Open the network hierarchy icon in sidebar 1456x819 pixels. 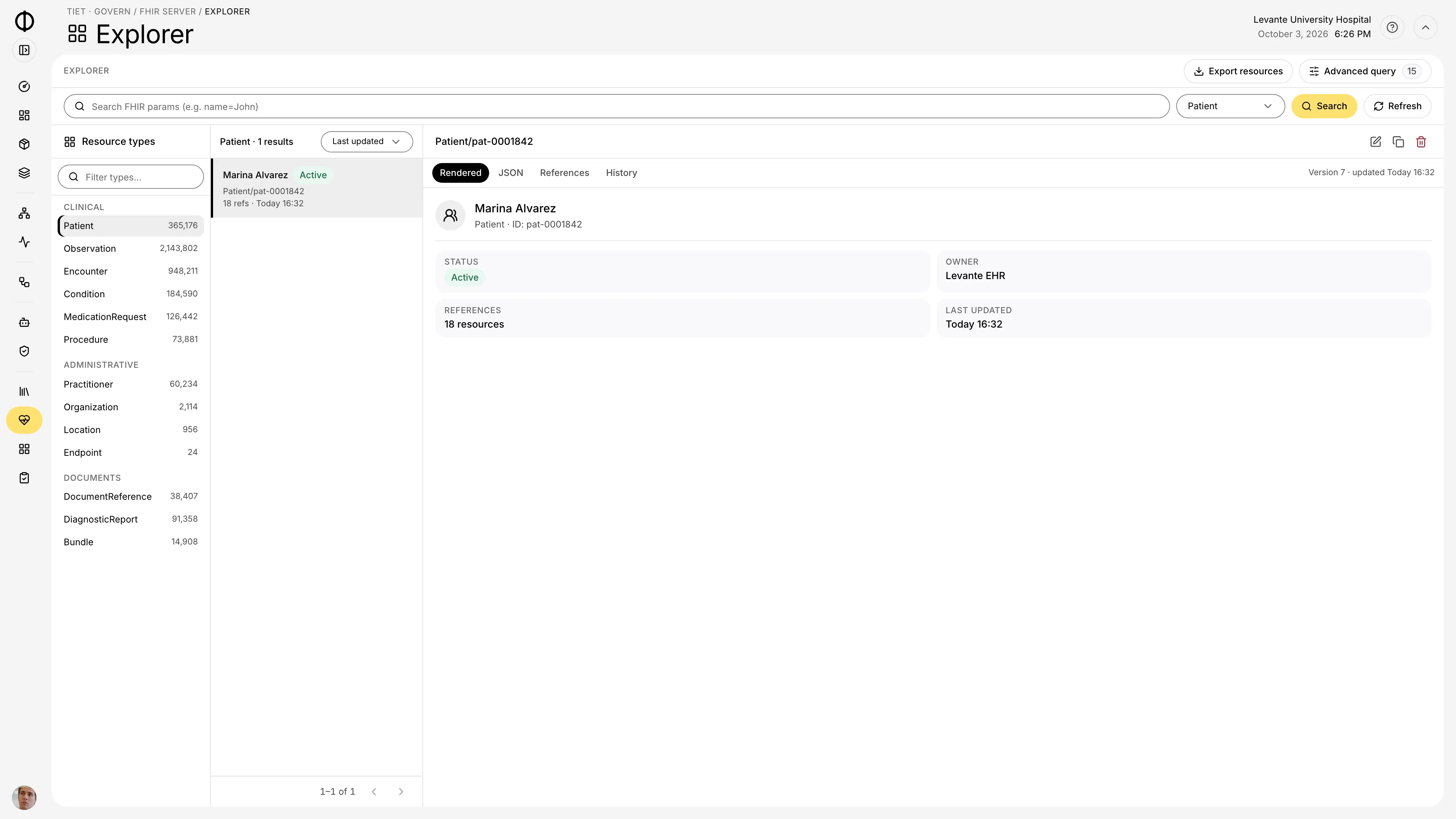(24, 213)
